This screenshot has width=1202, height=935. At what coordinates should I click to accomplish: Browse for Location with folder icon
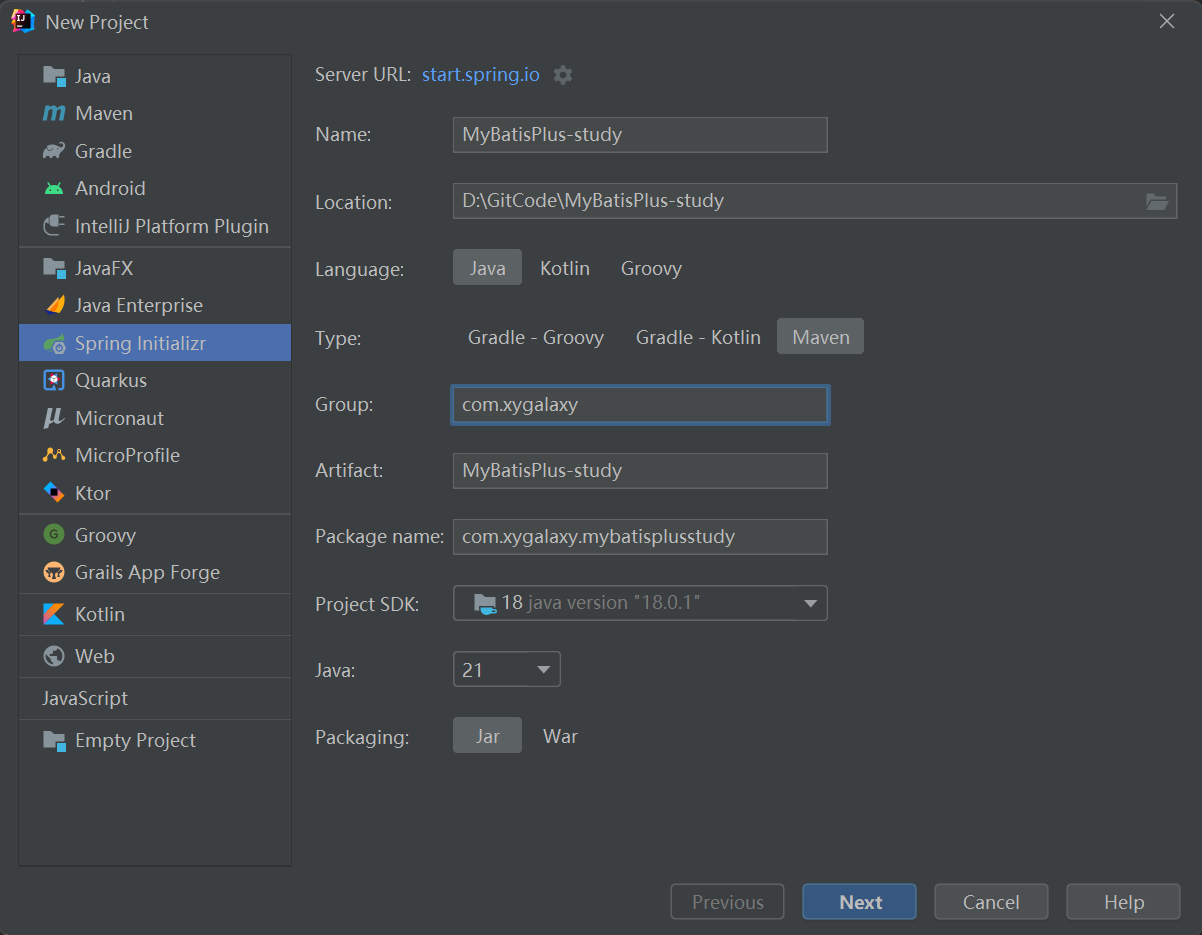tap(1156, 202)
